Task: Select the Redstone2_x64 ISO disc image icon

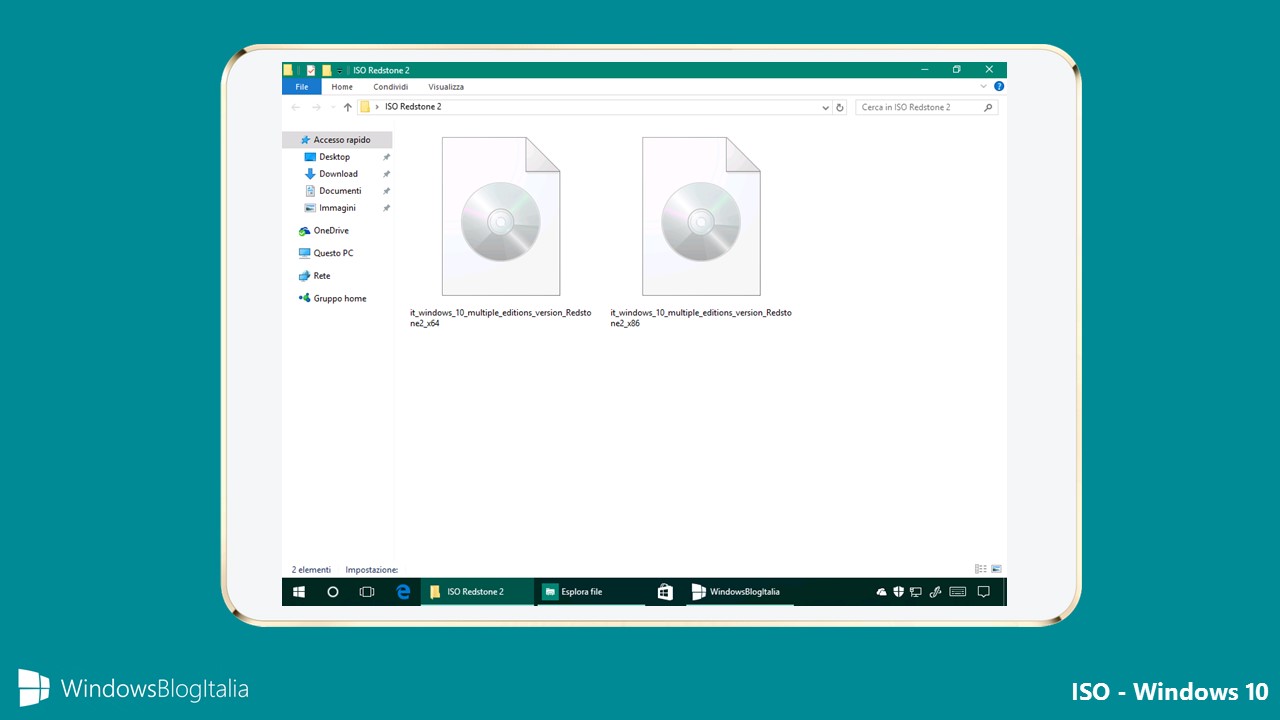Action: pos(501,216)
